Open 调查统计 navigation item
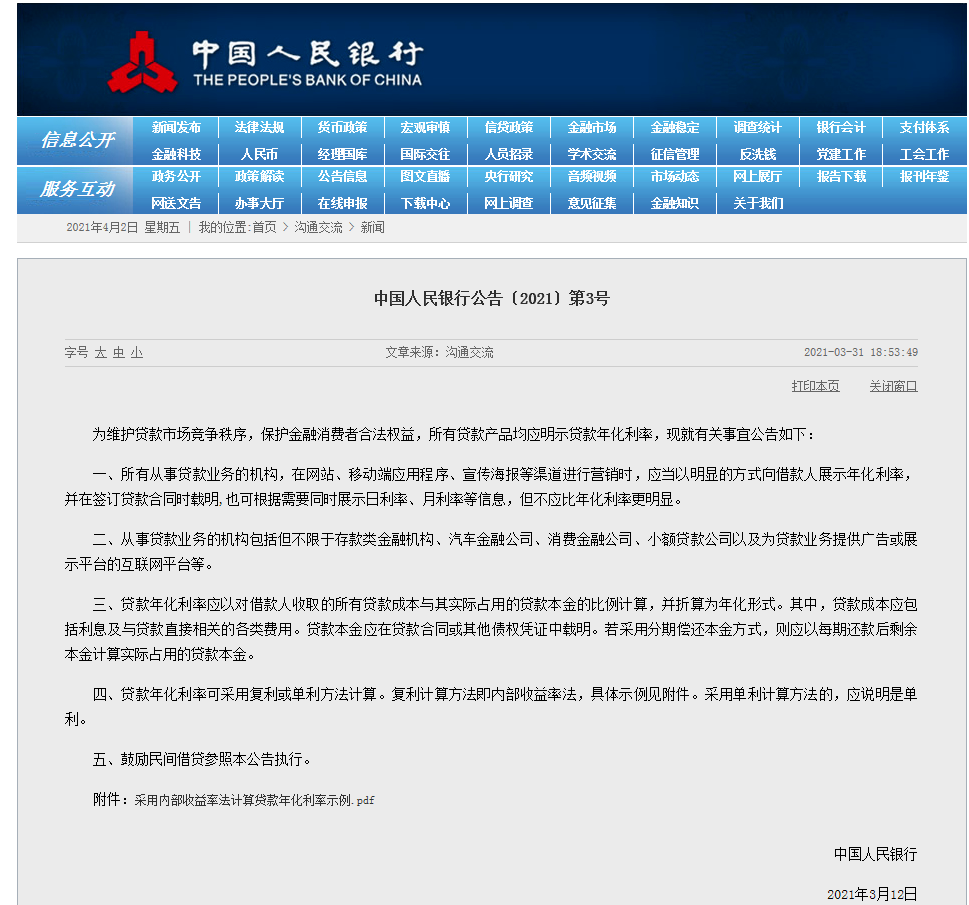 click(x=758, y=127)
